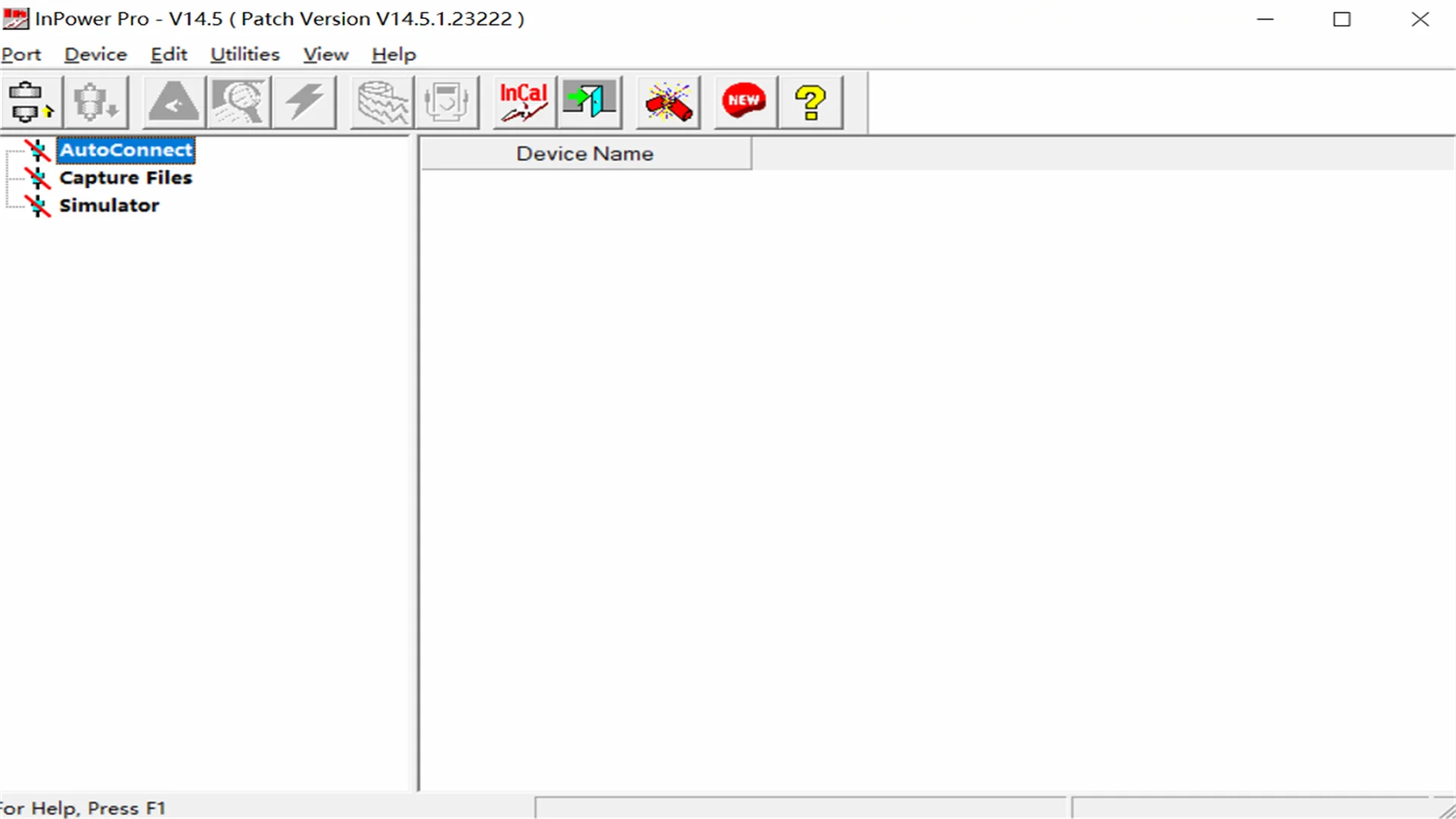Viewport: 1456px width, 819px height.
Task: Click the InCal calibration tool icon
Action: (x=521, y=99)
